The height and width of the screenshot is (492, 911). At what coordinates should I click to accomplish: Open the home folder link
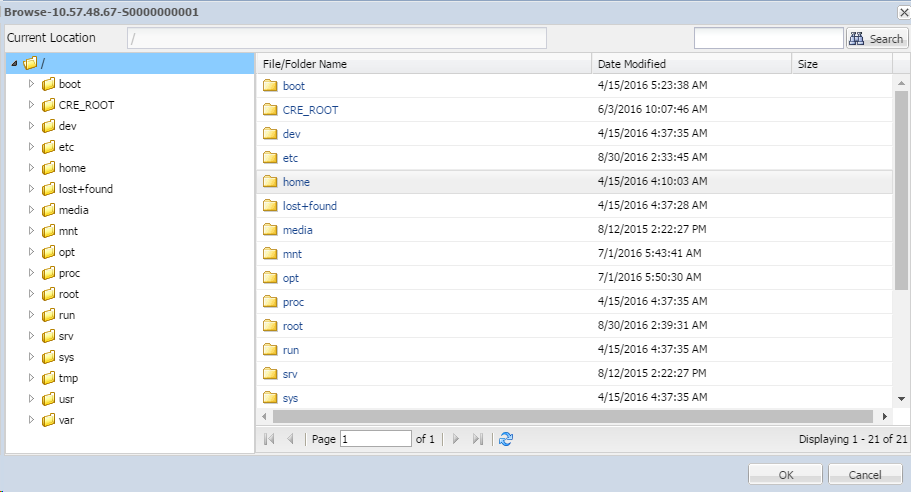coord(296,182)
